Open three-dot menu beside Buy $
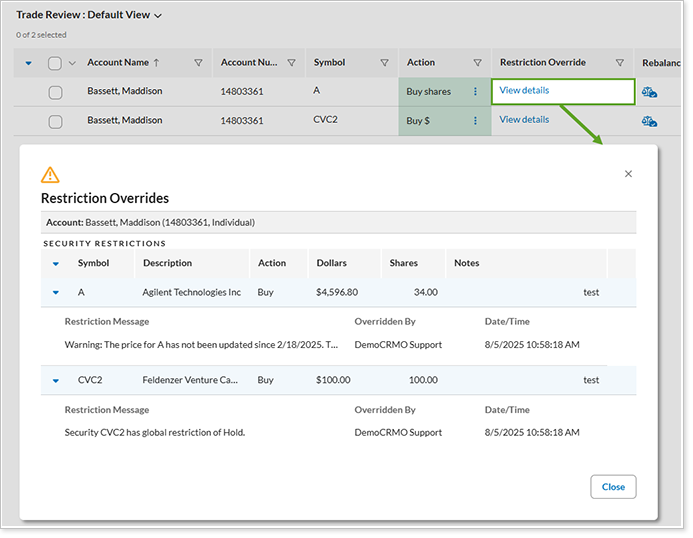This screenshot has height=538, width=693. click(x=475, y=120)
